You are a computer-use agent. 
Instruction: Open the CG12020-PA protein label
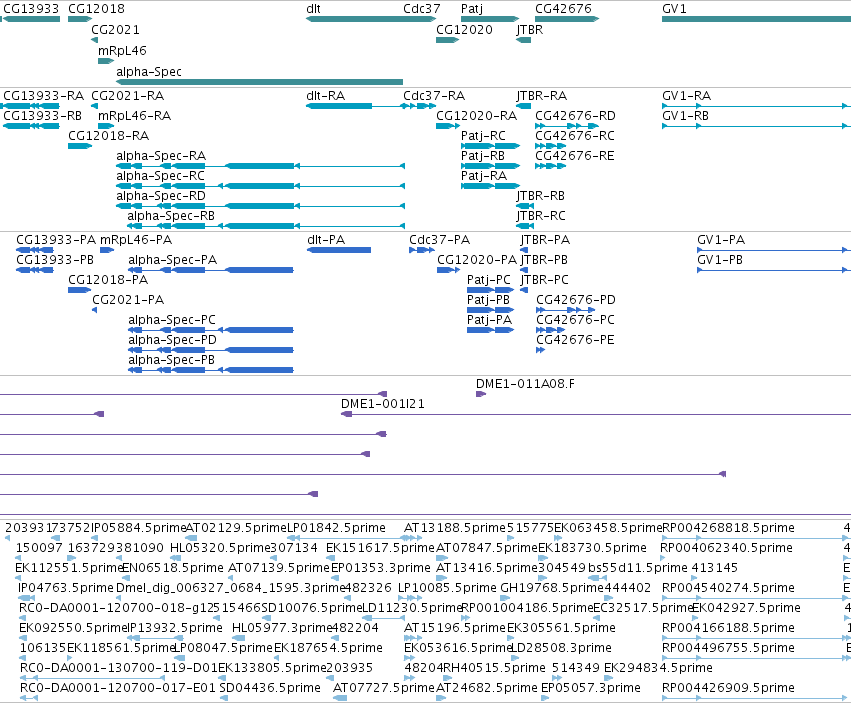(x=477, y=260)
